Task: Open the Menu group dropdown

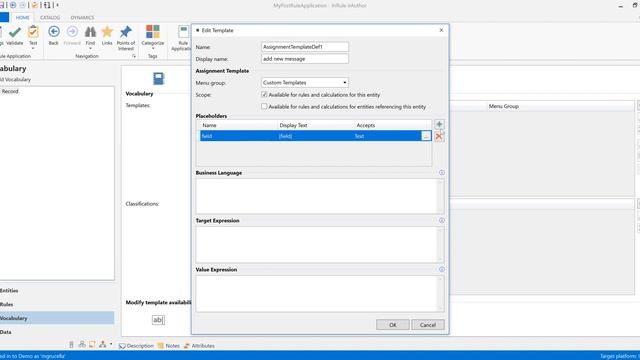Action: [x=304, y=82]
